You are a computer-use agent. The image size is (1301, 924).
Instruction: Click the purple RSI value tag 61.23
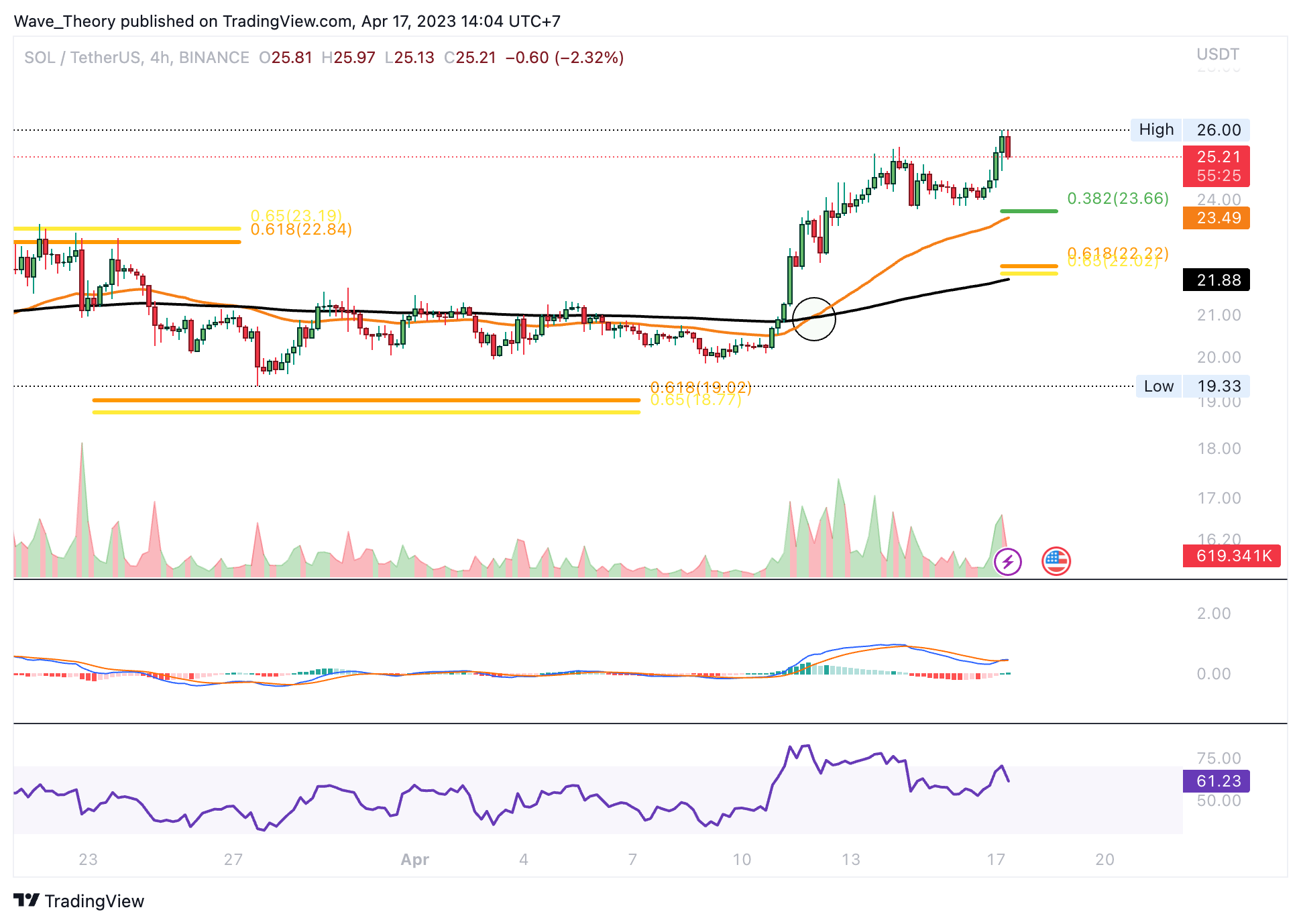pyautogui.click(x=1218, y=781)
